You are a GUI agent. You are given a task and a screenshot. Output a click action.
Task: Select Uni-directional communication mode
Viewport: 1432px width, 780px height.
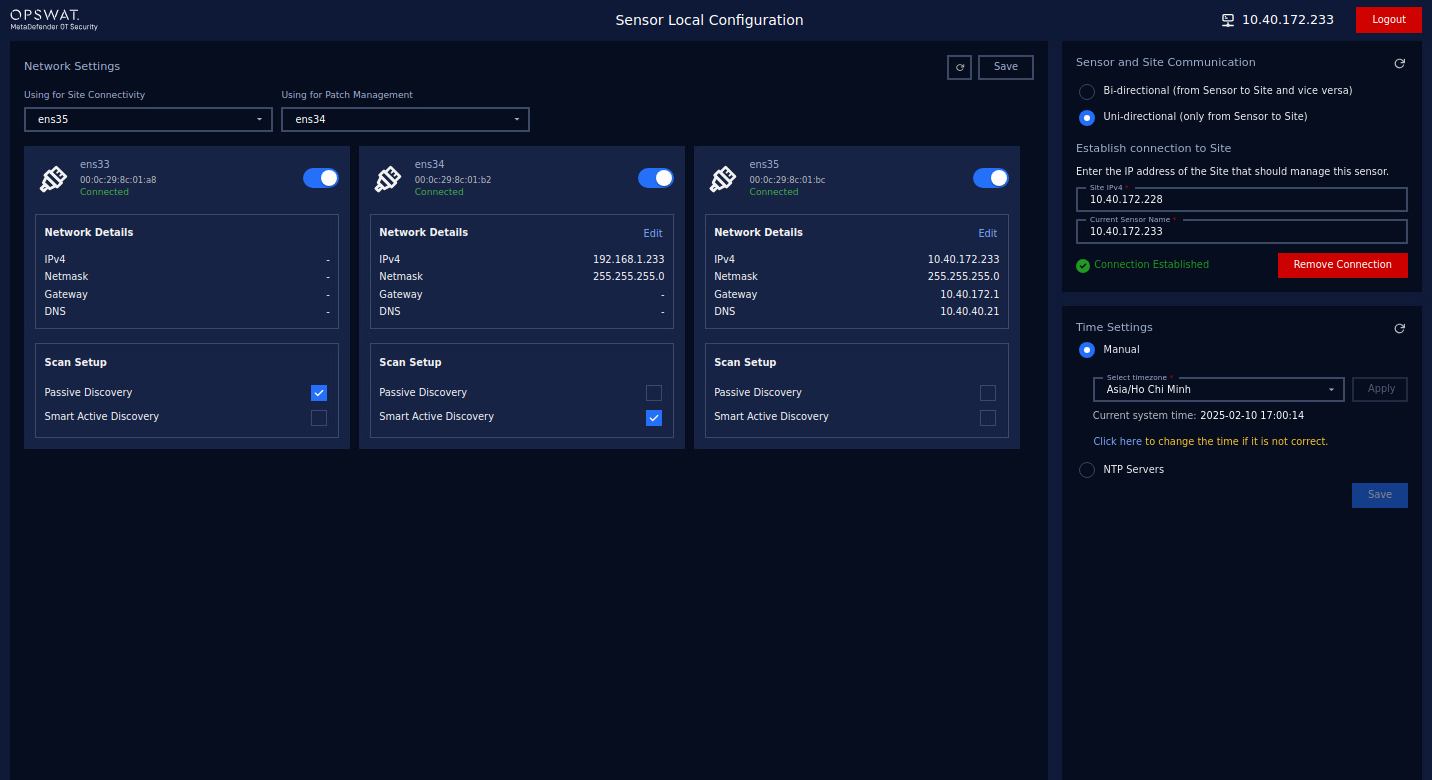click(x=1087, y=117)
